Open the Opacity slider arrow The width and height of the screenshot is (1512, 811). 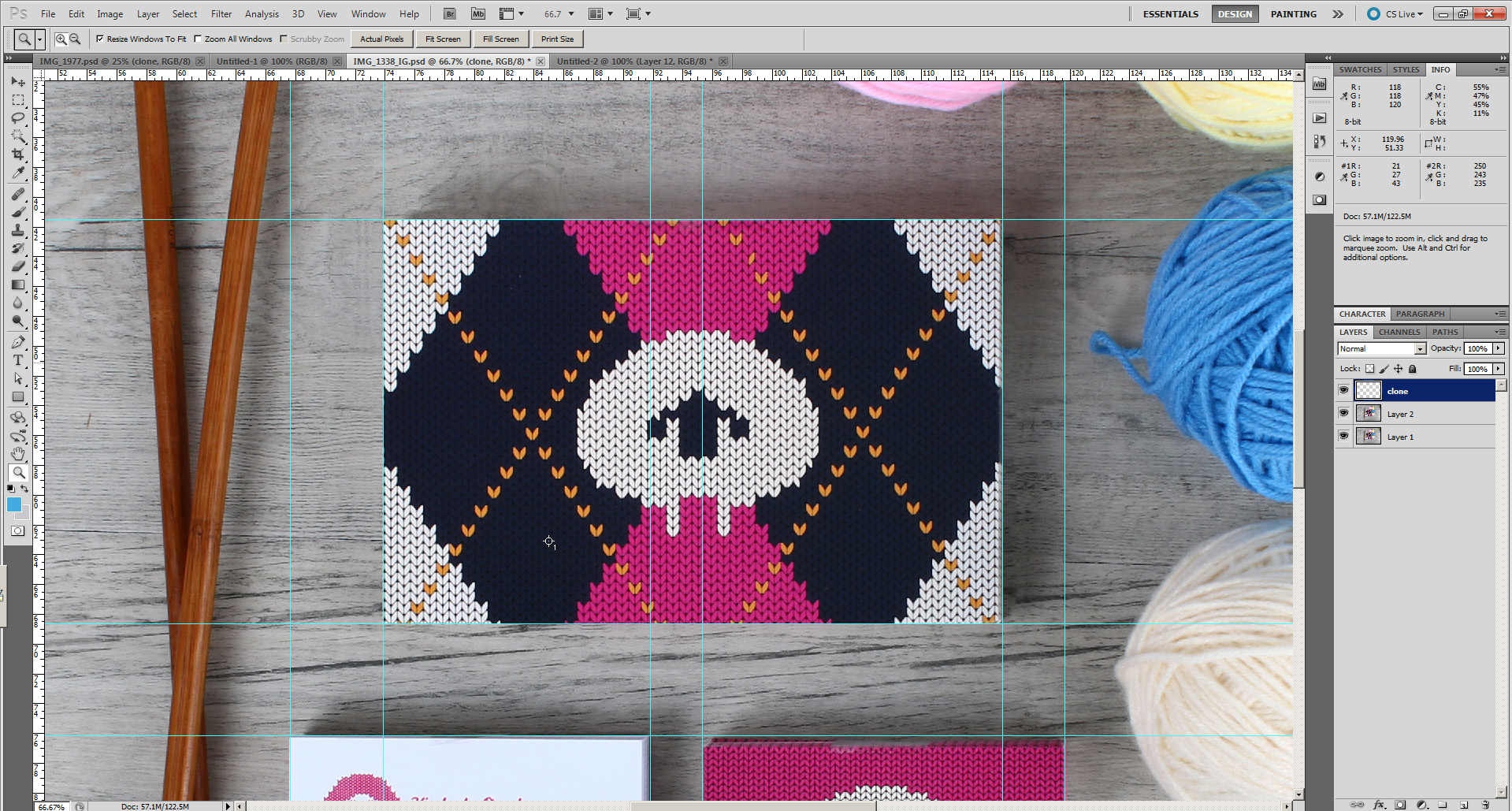click(1498, 348)
